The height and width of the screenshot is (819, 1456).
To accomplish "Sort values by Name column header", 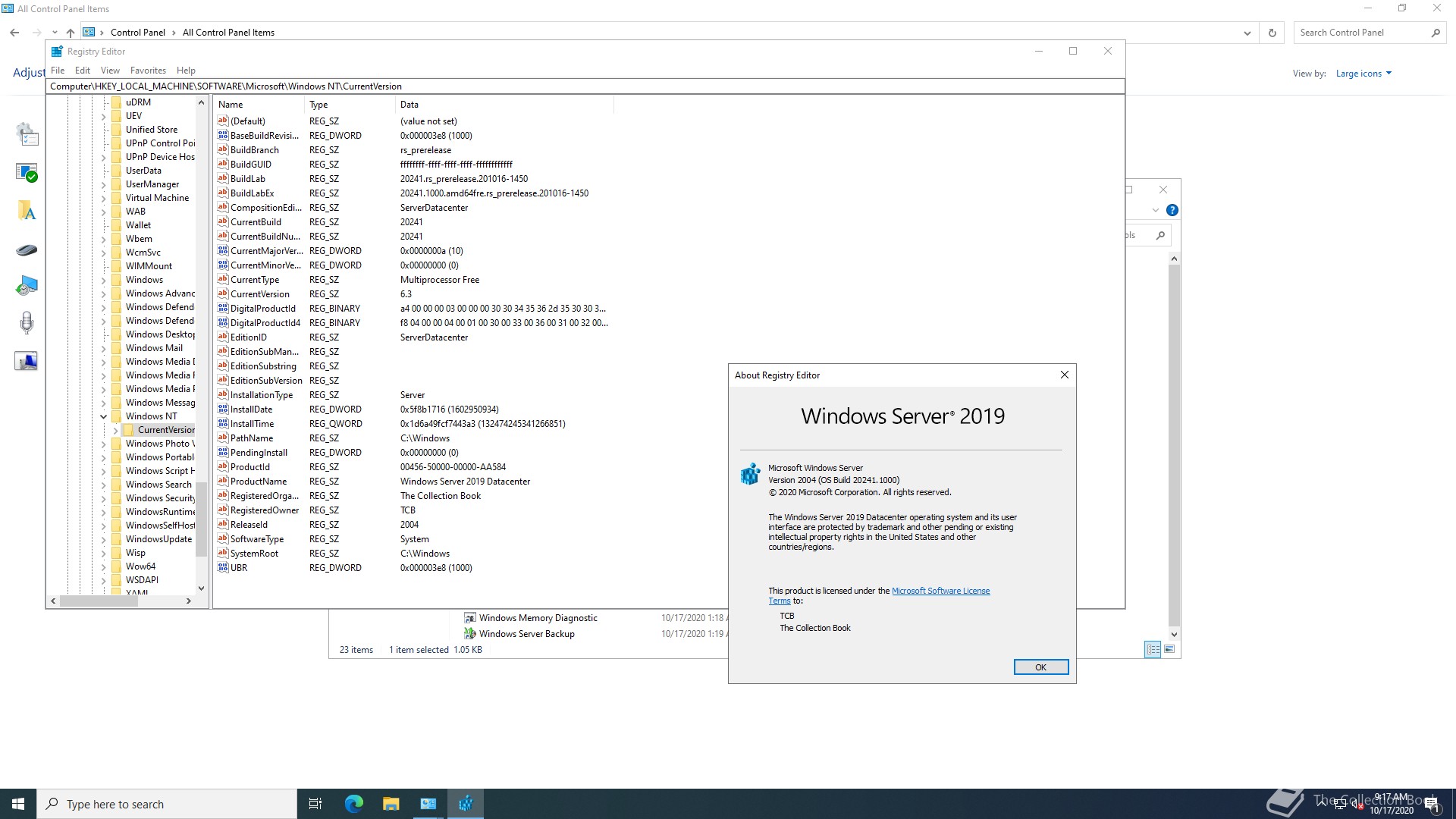I will pyautogui.click(x=259, y=105).
